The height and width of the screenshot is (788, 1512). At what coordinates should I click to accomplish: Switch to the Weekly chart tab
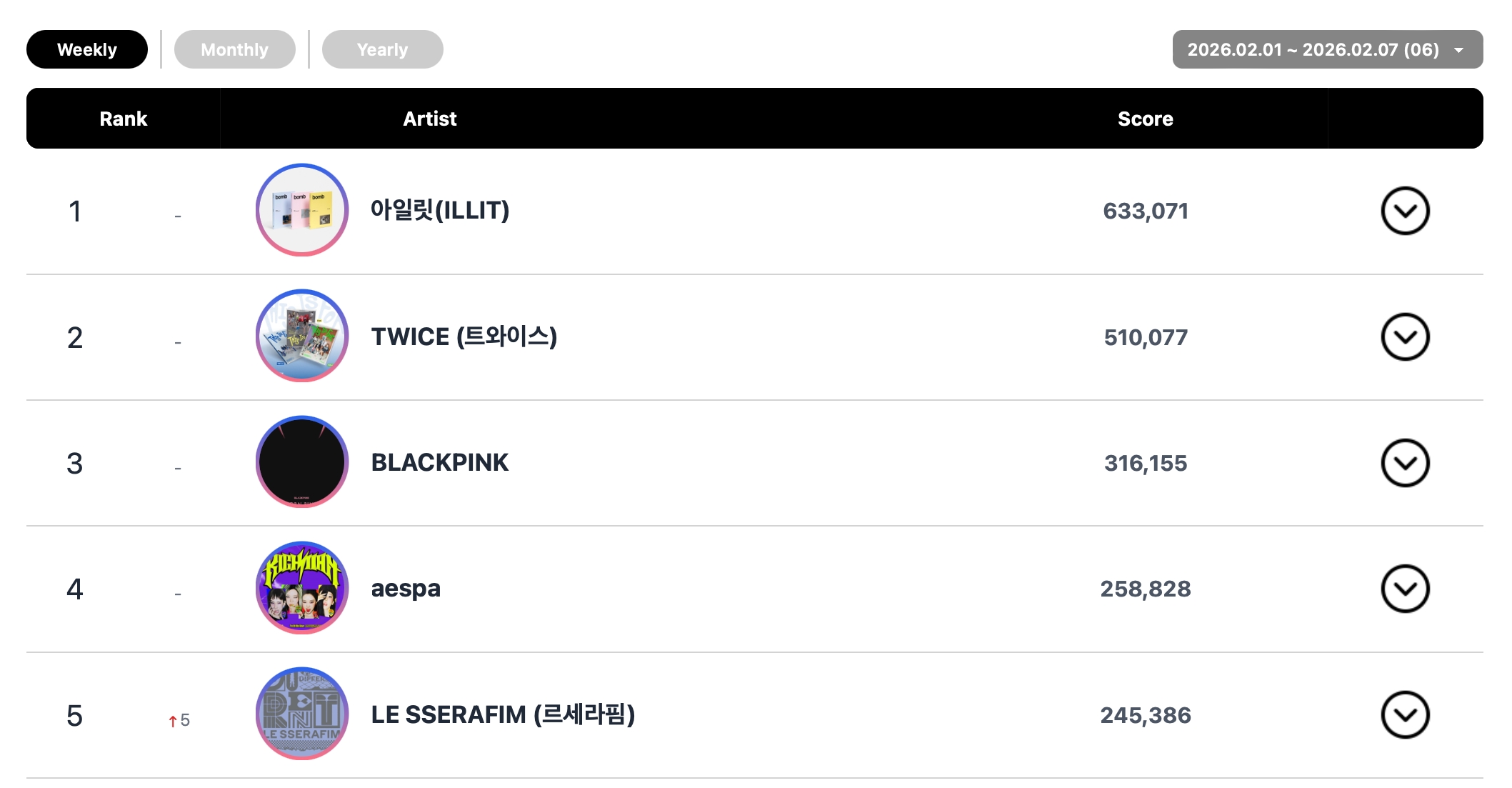click(x=87, y=49)
